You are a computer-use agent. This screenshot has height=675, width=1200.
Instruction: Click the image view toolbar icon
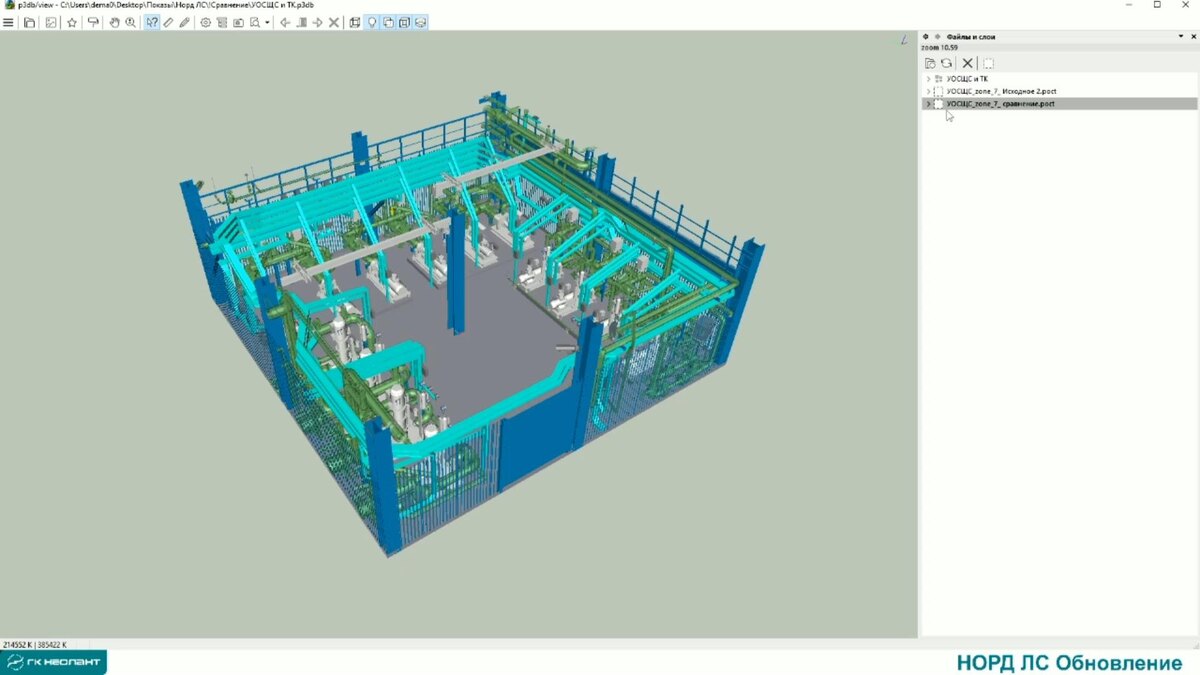[x=50, y=22]
